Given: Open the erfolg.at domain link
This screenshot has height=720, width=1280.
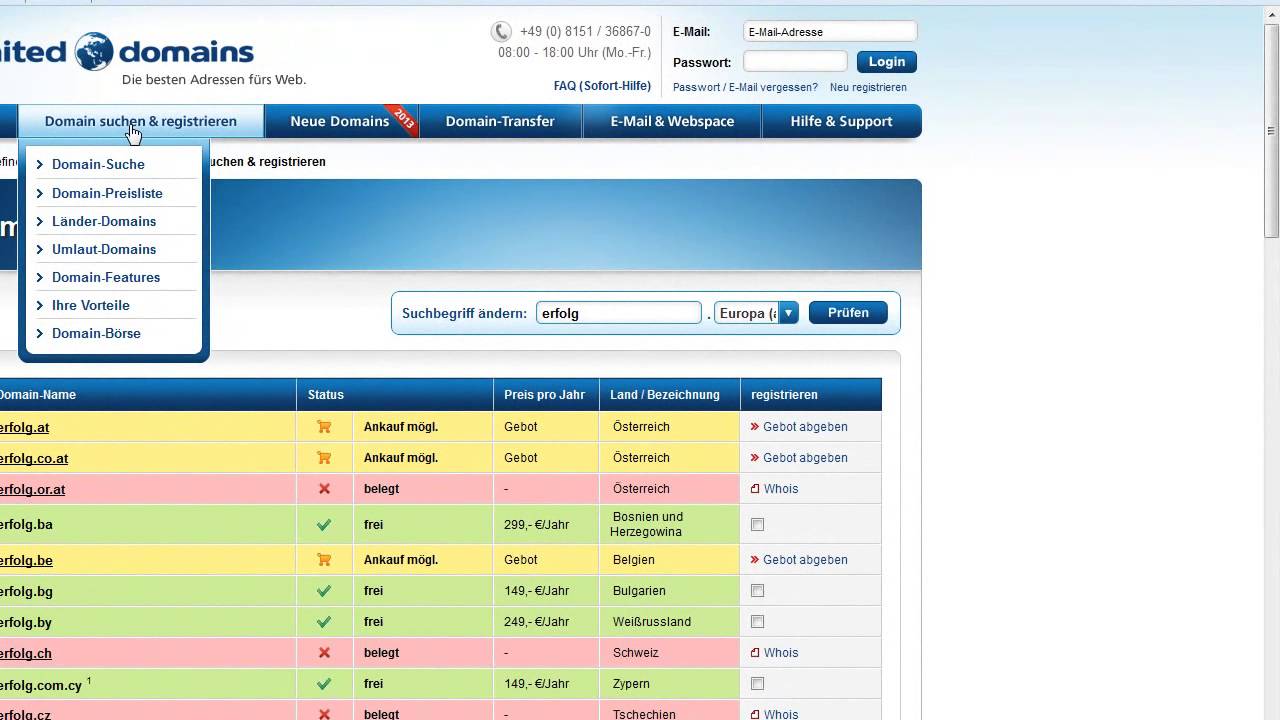Looking at the screenshot, I should coord(24,427).
